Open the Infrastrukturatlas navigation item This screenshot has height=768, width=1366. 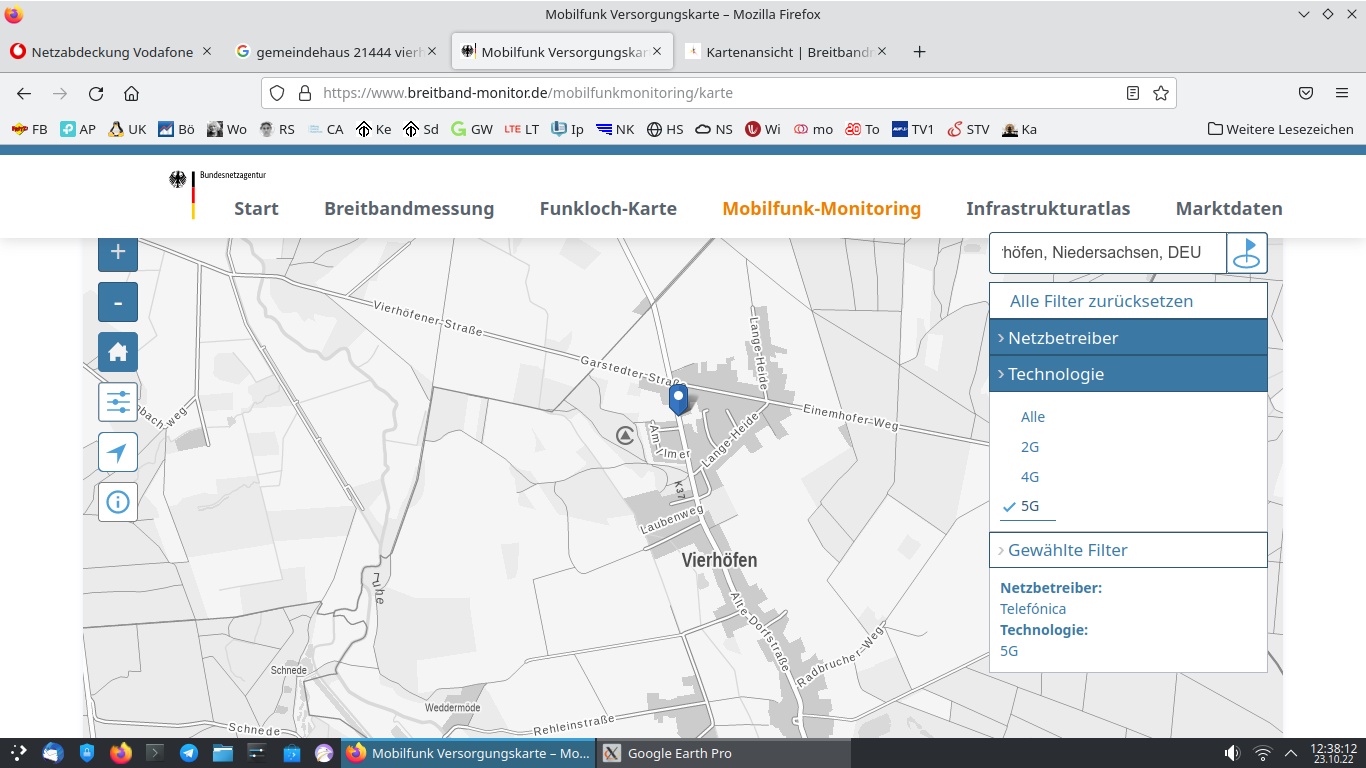click(x=1048, y=209)
